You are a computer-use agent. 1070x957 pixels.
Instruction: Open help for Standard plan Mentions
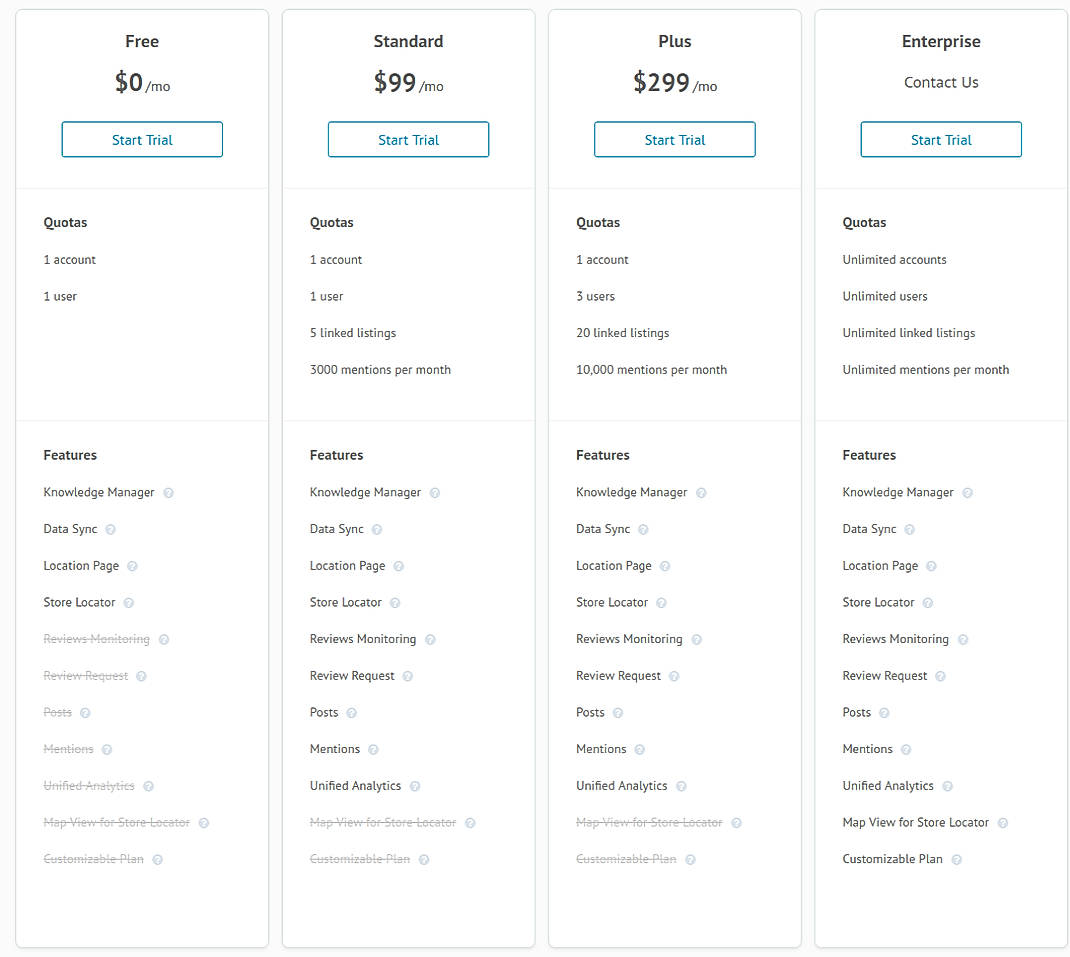(x=373, y=750)
